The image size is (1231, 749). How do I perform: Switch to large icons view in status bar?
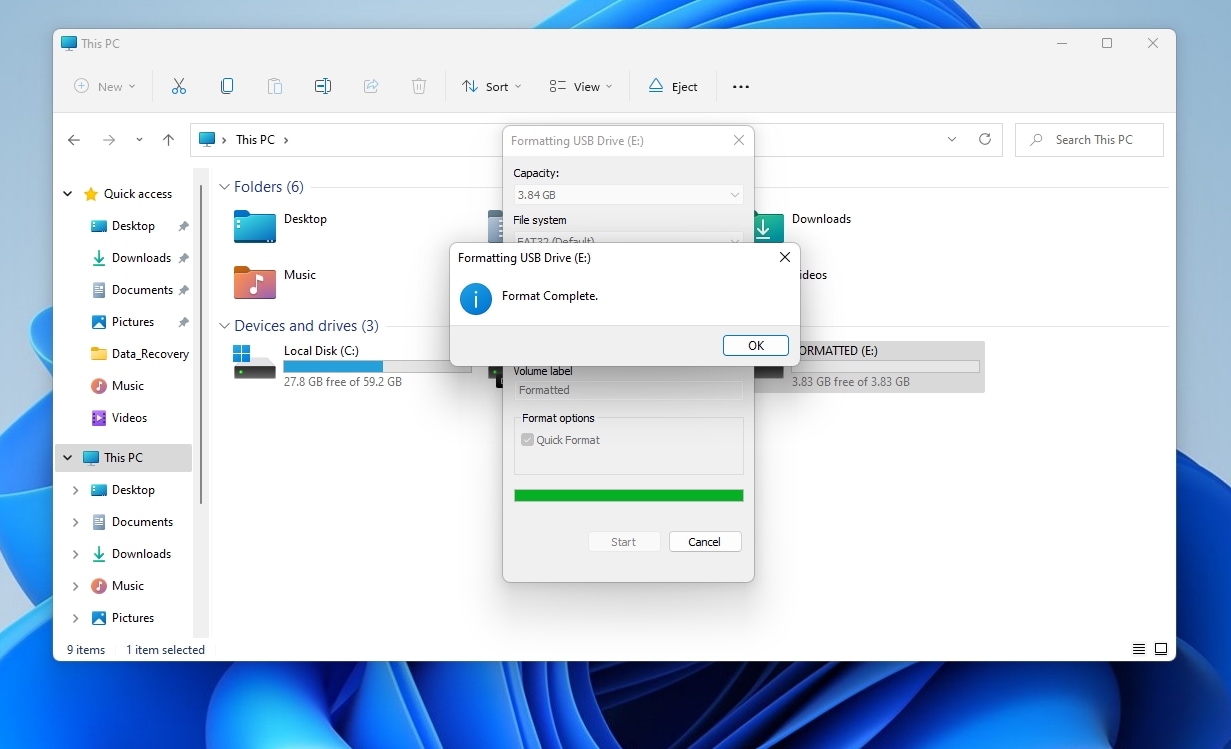click(x=1161, y=649)
